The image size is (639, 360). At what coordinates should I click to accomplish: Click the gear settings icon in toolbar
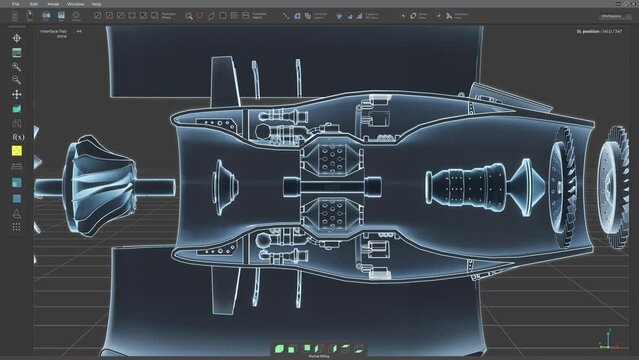click(76, 16)
